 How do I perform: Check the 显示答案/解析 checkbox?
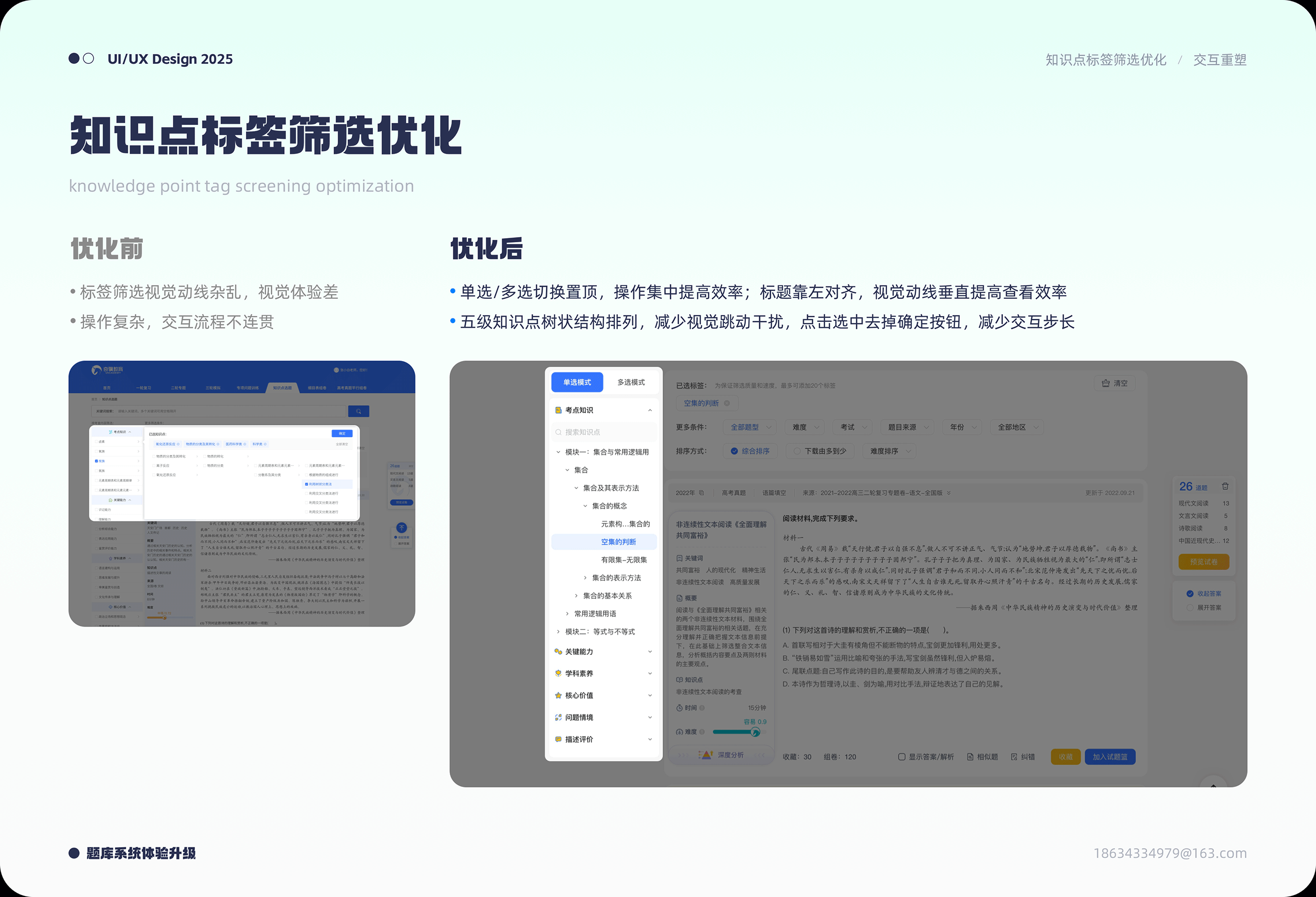click(902, 757)
